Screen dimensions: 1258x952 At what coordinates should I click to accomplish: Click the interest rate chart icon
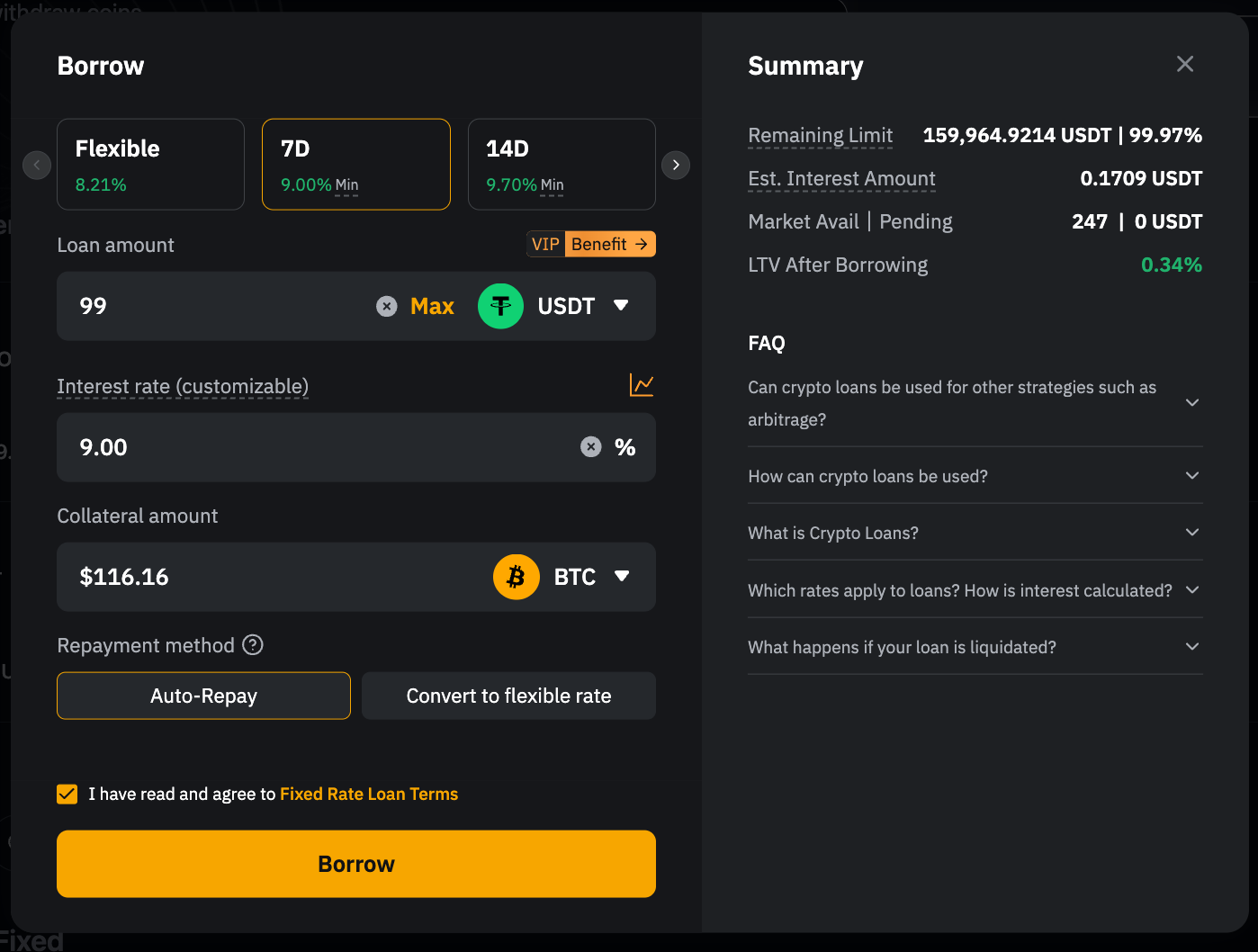click(641, 385)
